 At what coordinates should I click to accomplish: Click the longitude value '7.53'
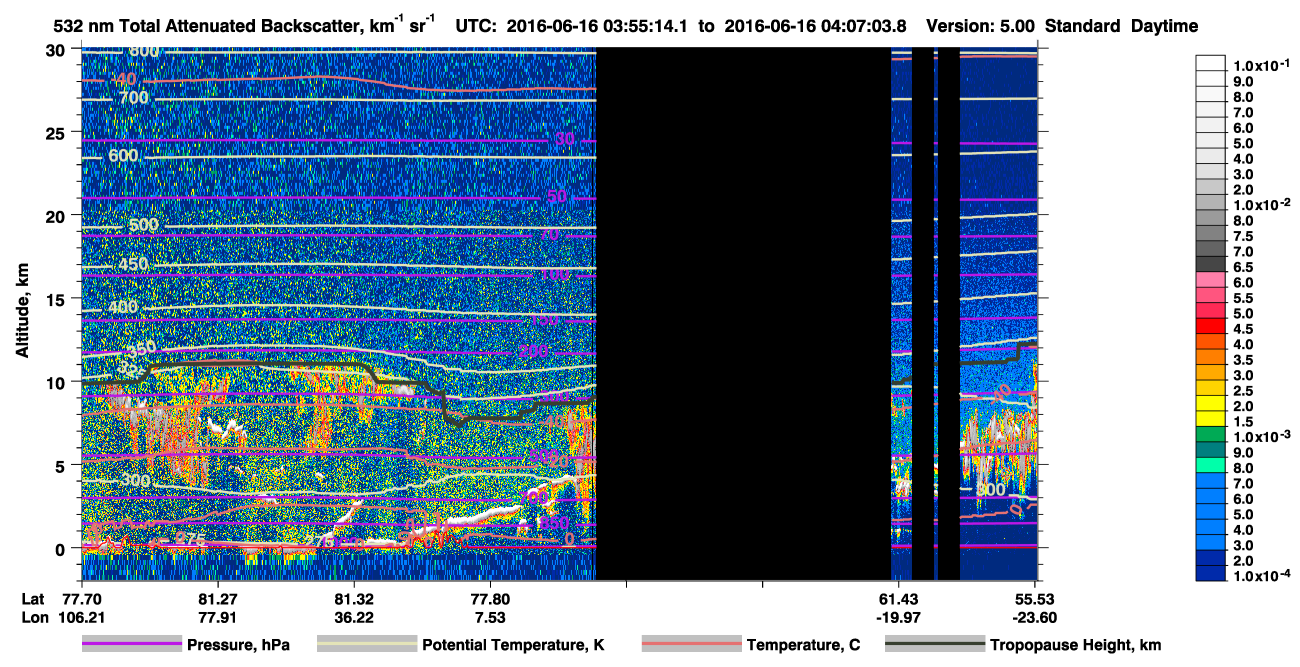(x=489, y=617)
